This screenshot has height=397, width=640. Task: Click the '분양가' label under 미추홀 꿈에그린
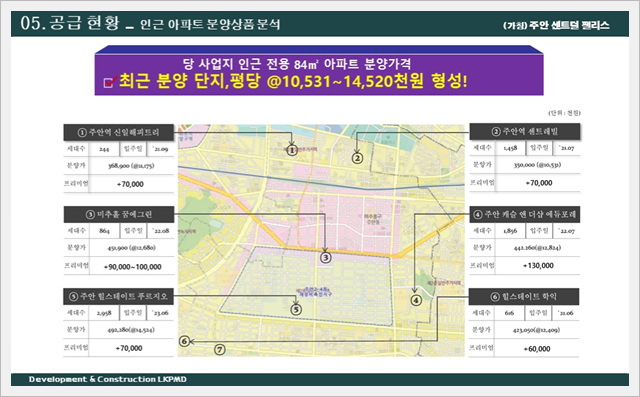pyautogui.click(x=76, y=247)
